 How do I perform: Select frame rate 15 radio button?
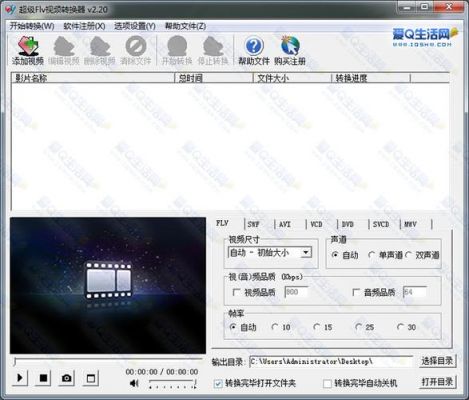click(x=316, y=327)
